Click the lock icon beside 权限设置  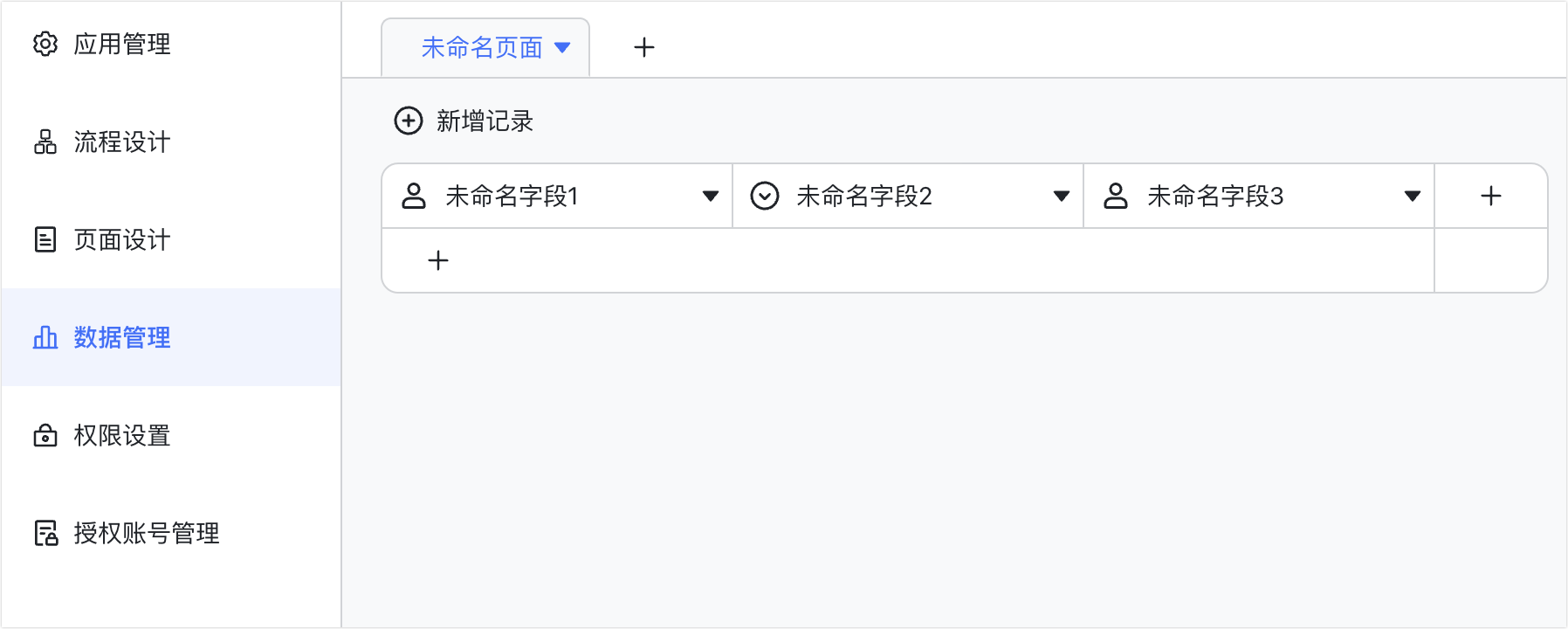tap(45, 435)
